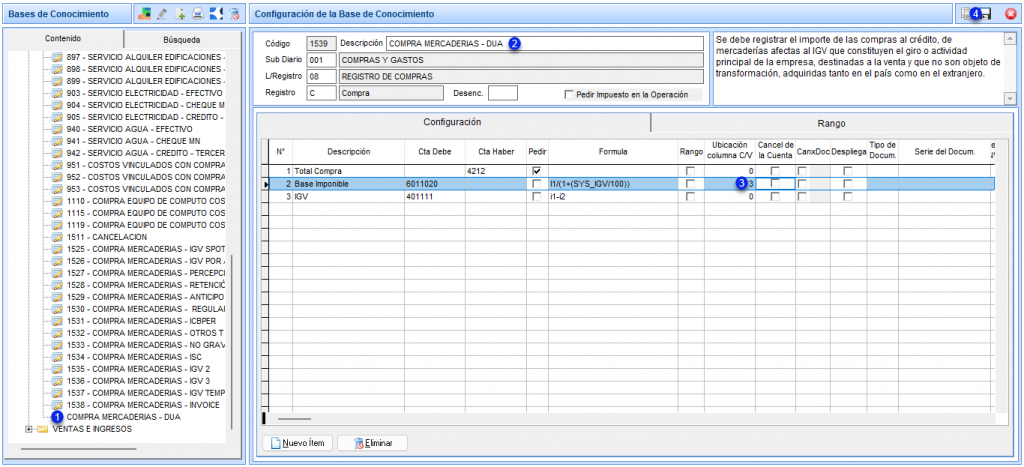Check Rango checkbox in IGV row
1024x467 pixels.
tap(690, 196)
